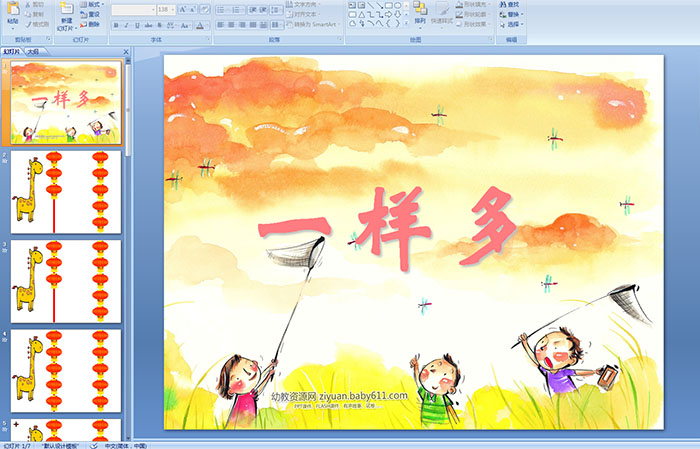Toggle text shadow (S) formatting

[x=159, y=25]
